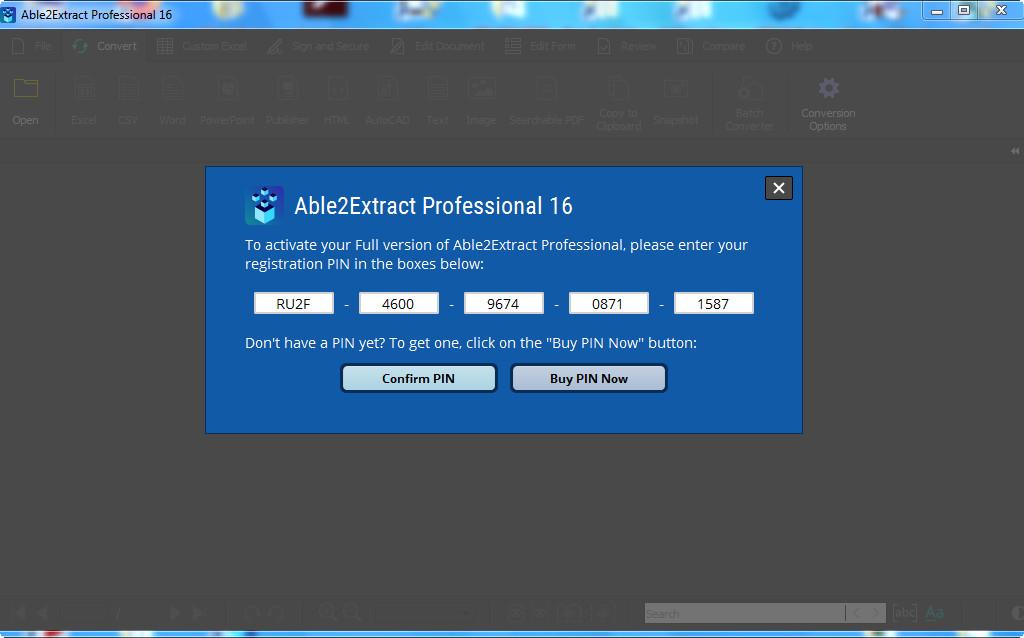Use the Copy to Clipboard icon
1024x638 pixels.
618,88
